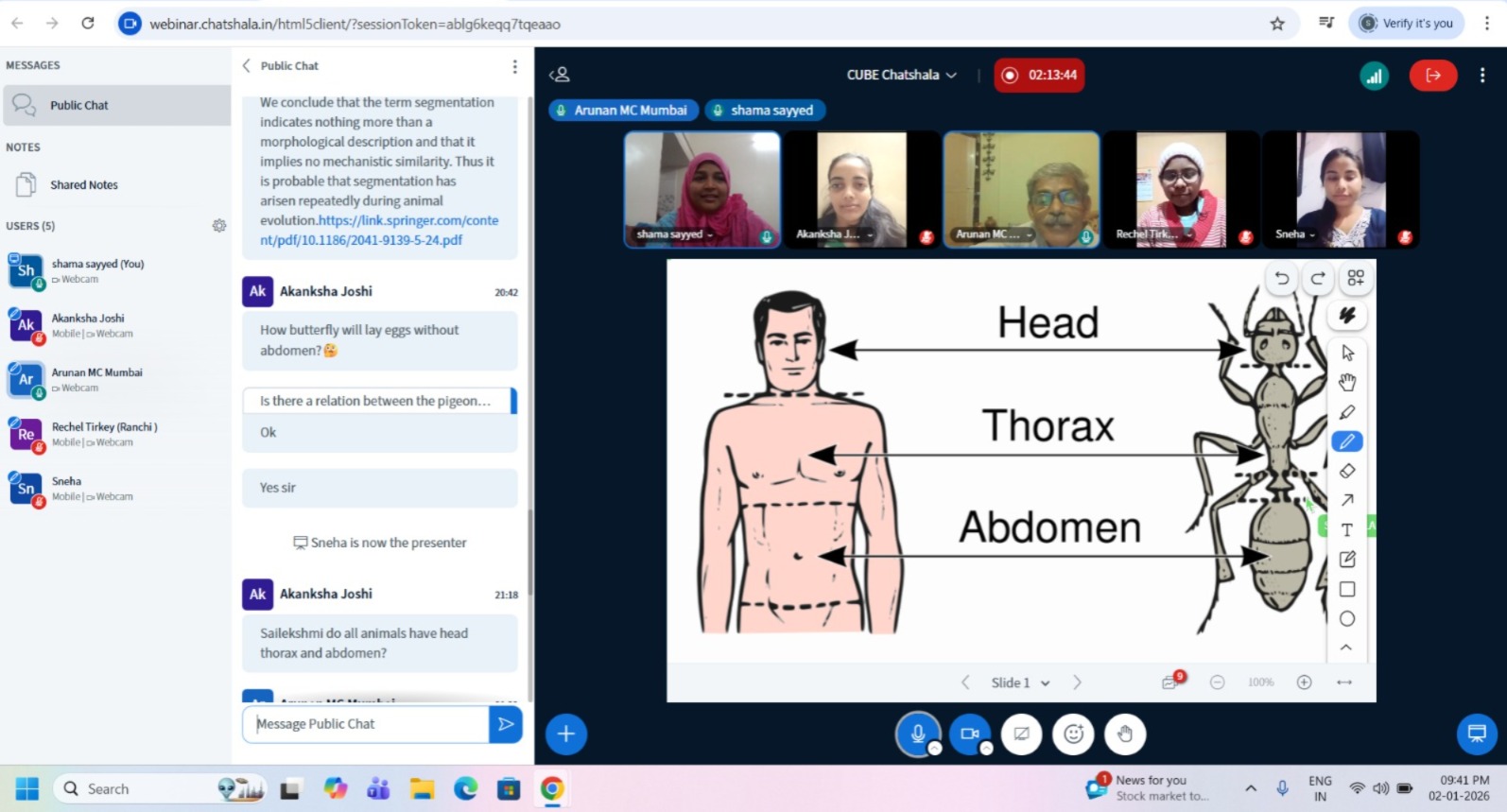Screen dimensions: 1507x812
Task: Open the Slide 1 dropdown
Action: click(x=1020, y=682)
